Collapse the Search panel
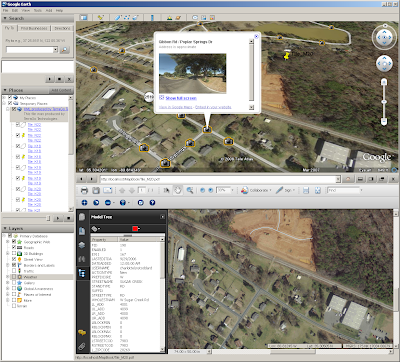The image size is (400, 362). [x=5, y=18]
